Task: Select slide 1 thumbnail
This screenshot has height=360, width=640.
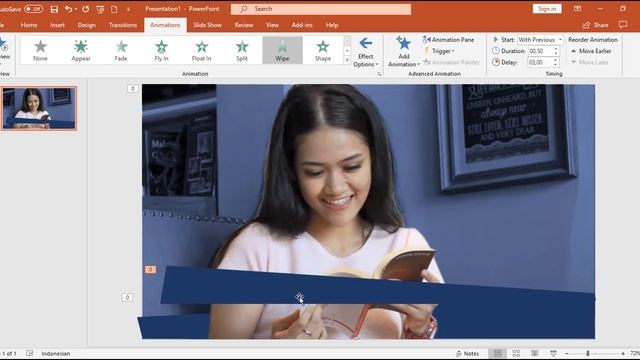Action: coord(39,109)
